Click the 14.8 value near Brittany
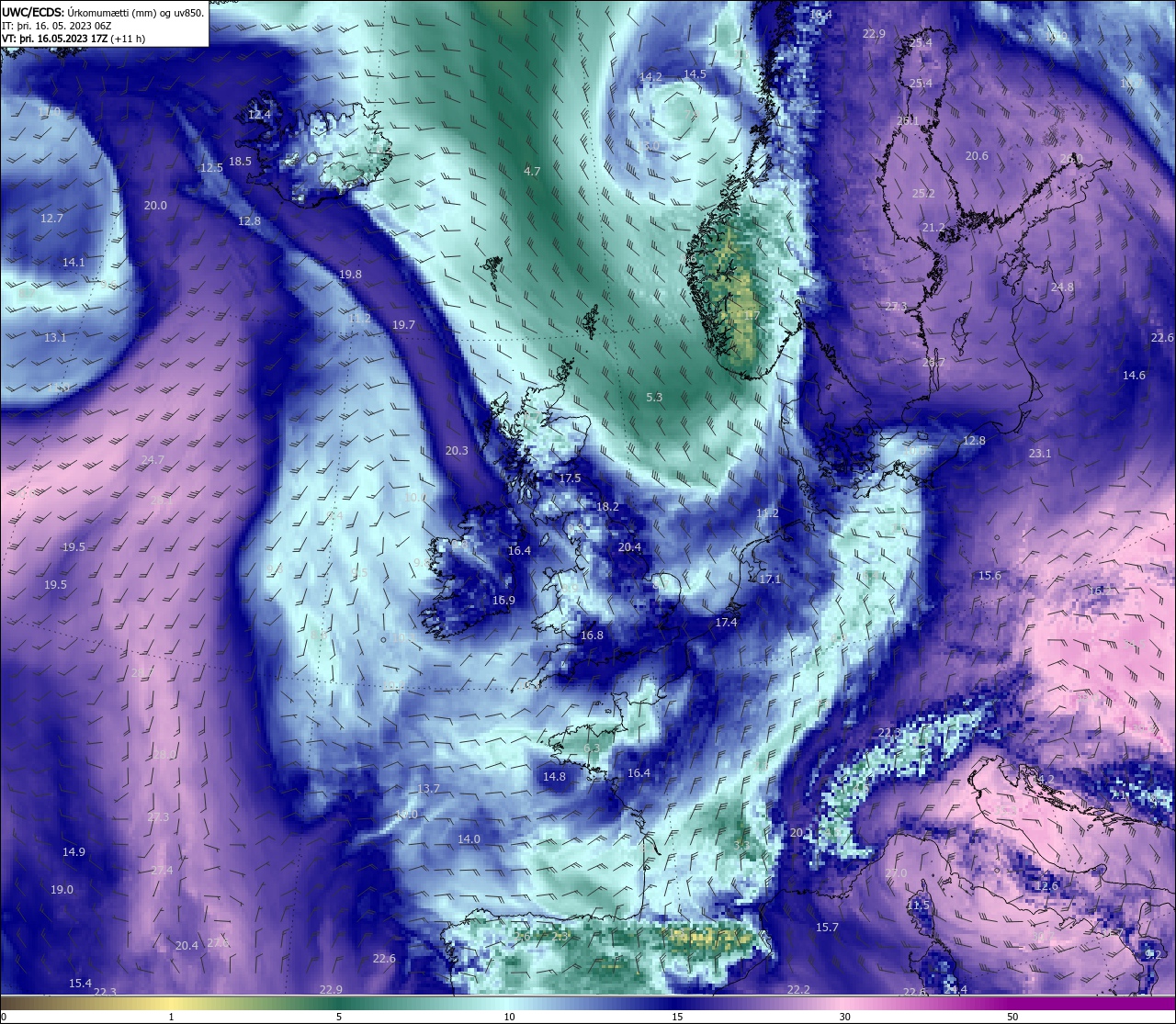Image resolution: width=1176 pixels, height=1024 pixels. [x=554, y=777]
